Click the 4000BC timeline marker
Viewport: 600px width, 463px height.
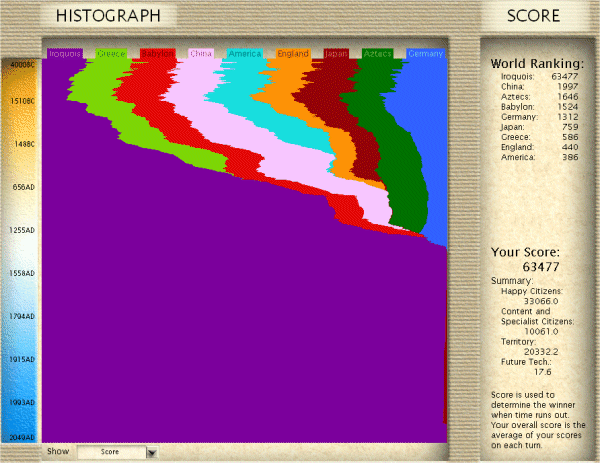tap(22, 64)
